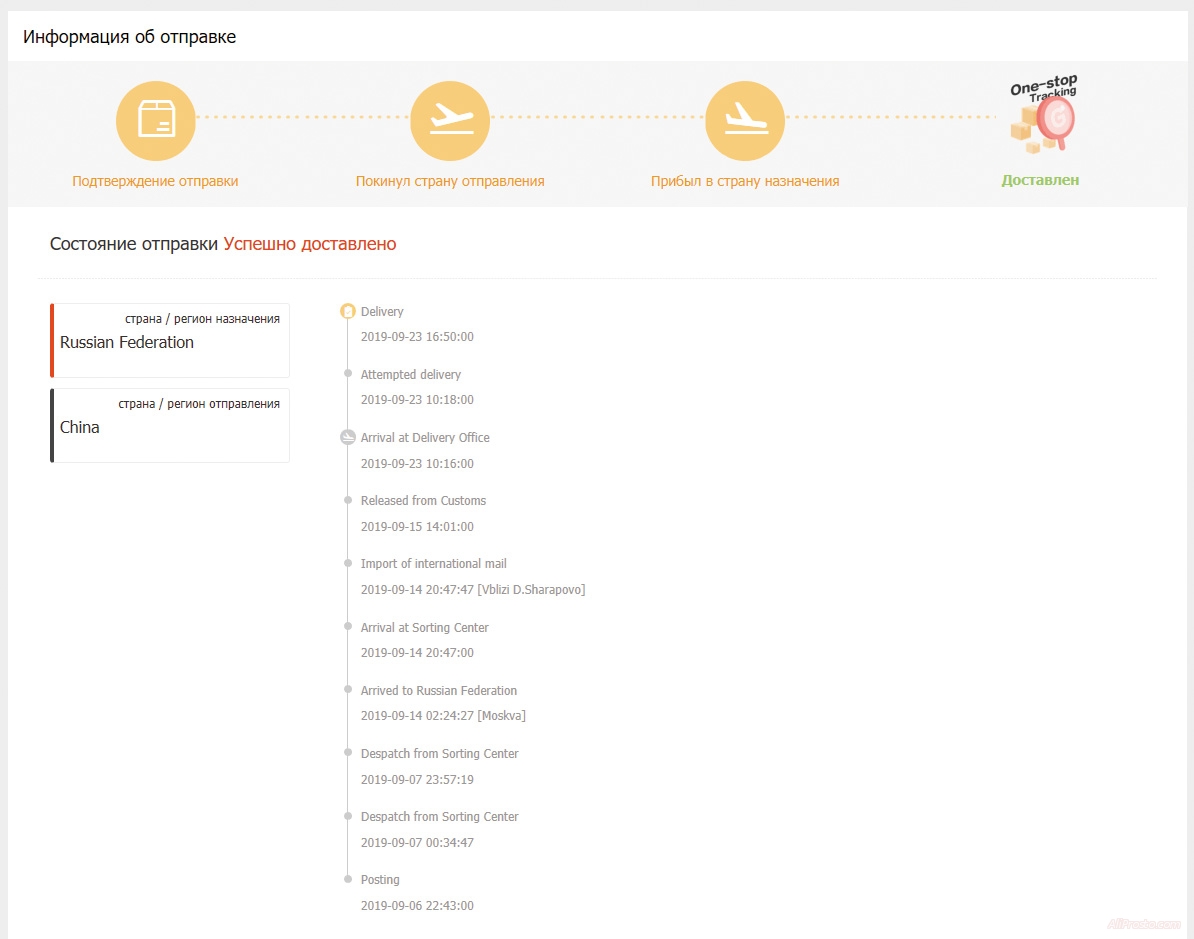Click the 'Информация об отправке' header
This screenshot has width=1194, height=939.
tap(130, 38)
